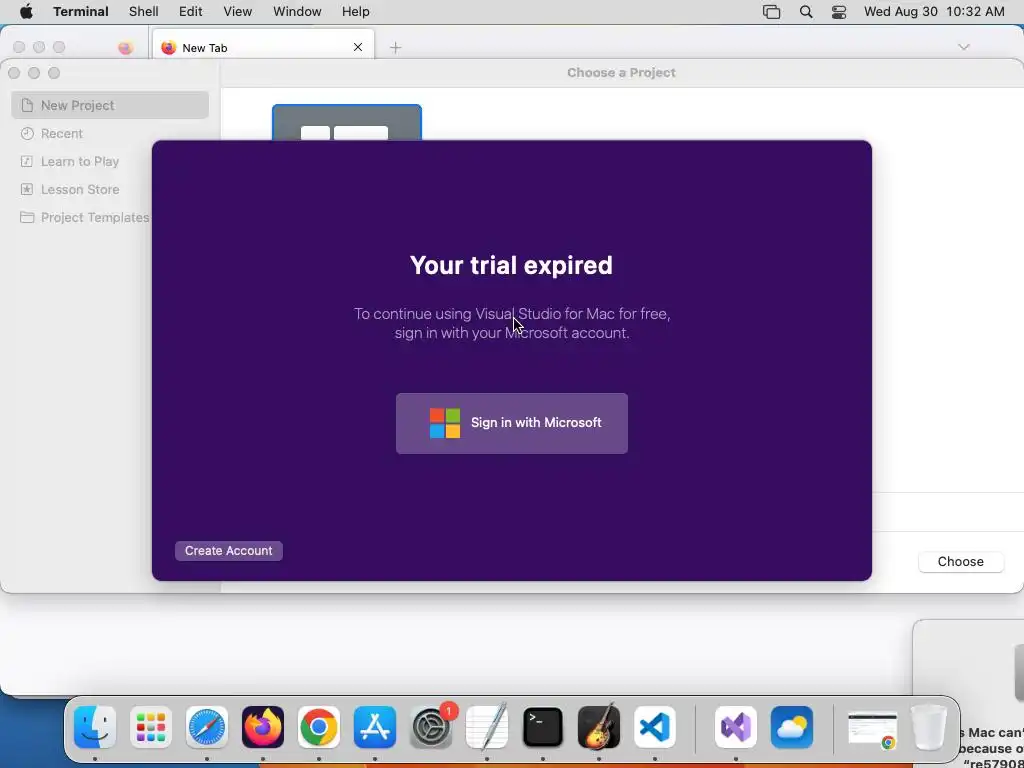Open Launchpad from the Dock
This screenshot has height=768, width=1024.
point(151,727)
